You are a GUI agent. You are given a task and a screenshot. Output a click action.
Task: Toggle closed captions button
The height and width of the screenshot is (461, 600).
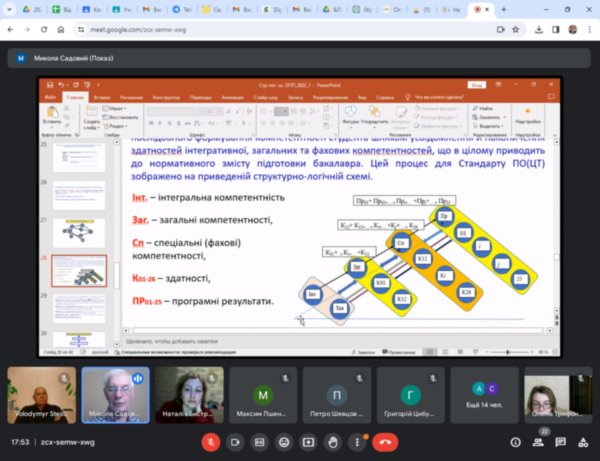coord(260,441)
